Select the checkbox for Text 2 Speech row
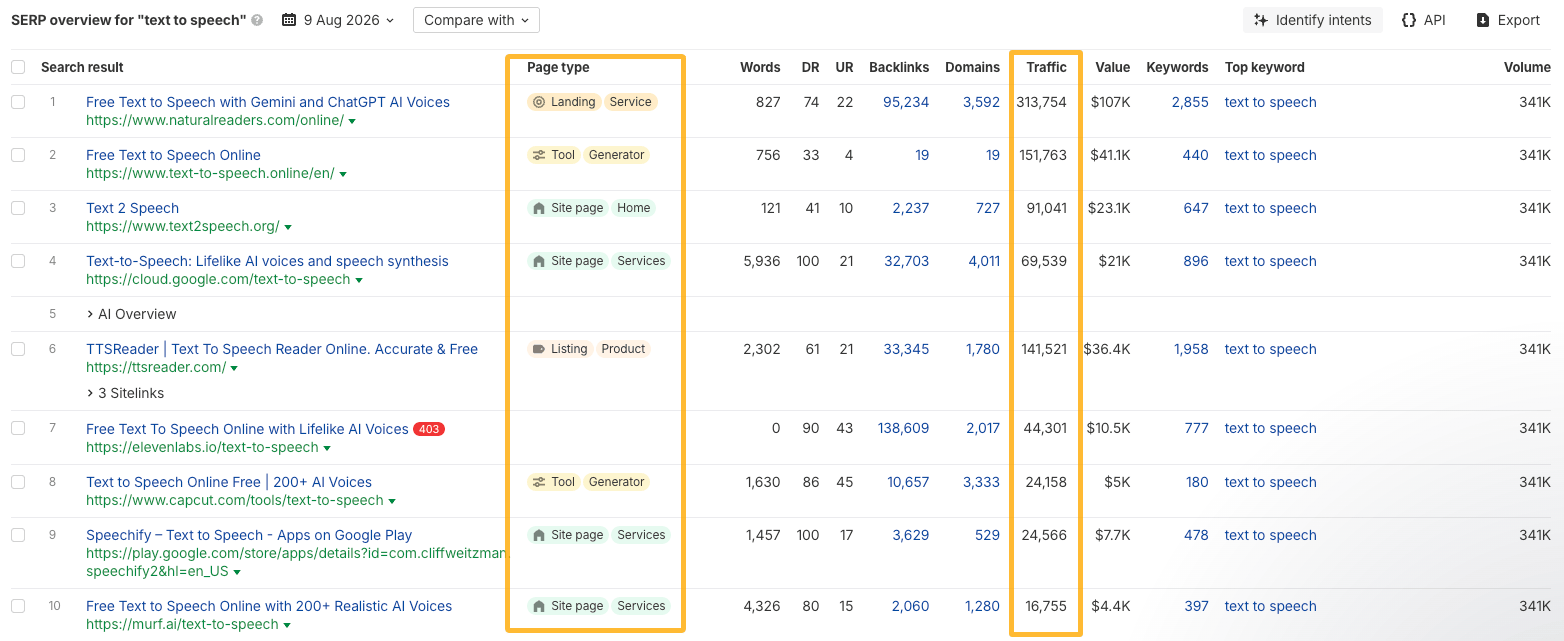 (18, 208)
